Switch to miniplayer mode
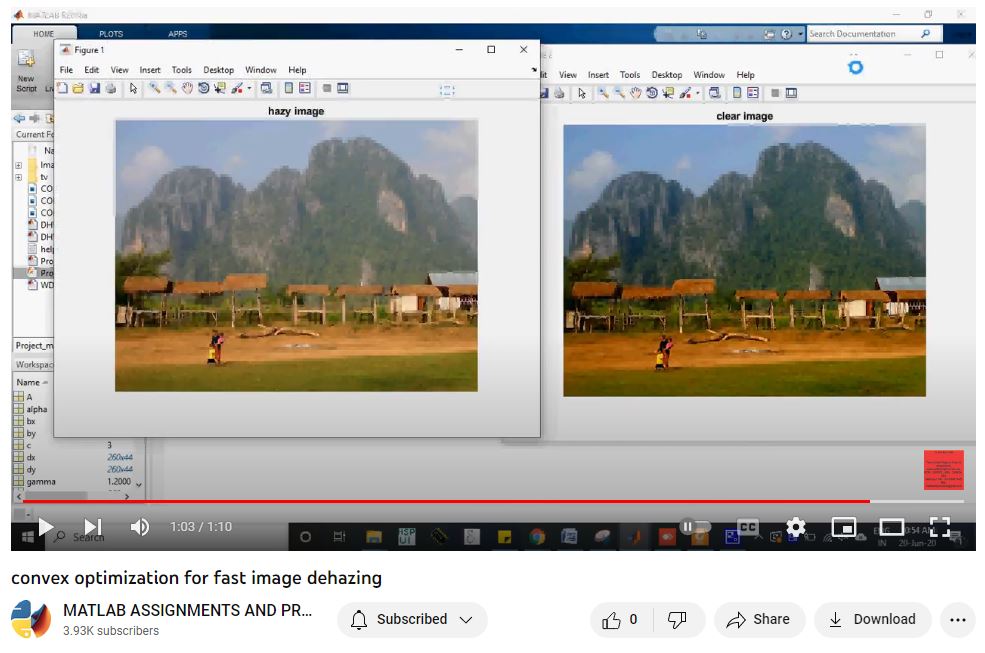This screenshot has width=985, height=653. tap(844, 527)
